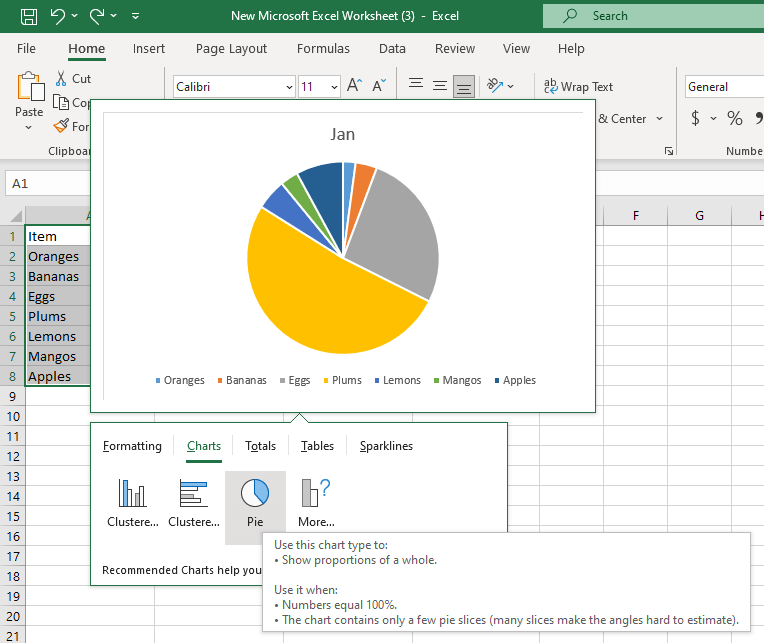
Task: Toggle Wrap Text on
Action: coord(578,87)
